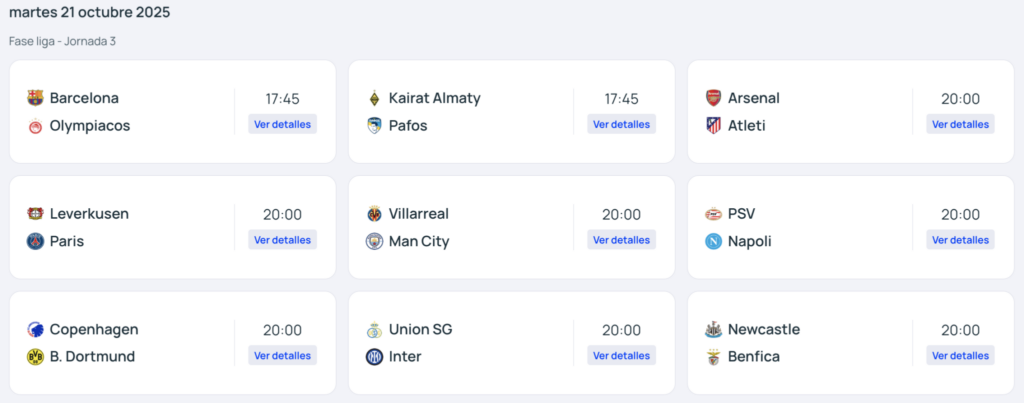The image size is (1024, 403).
Task: Select the Benfica team name
Action: pos(753,357)
